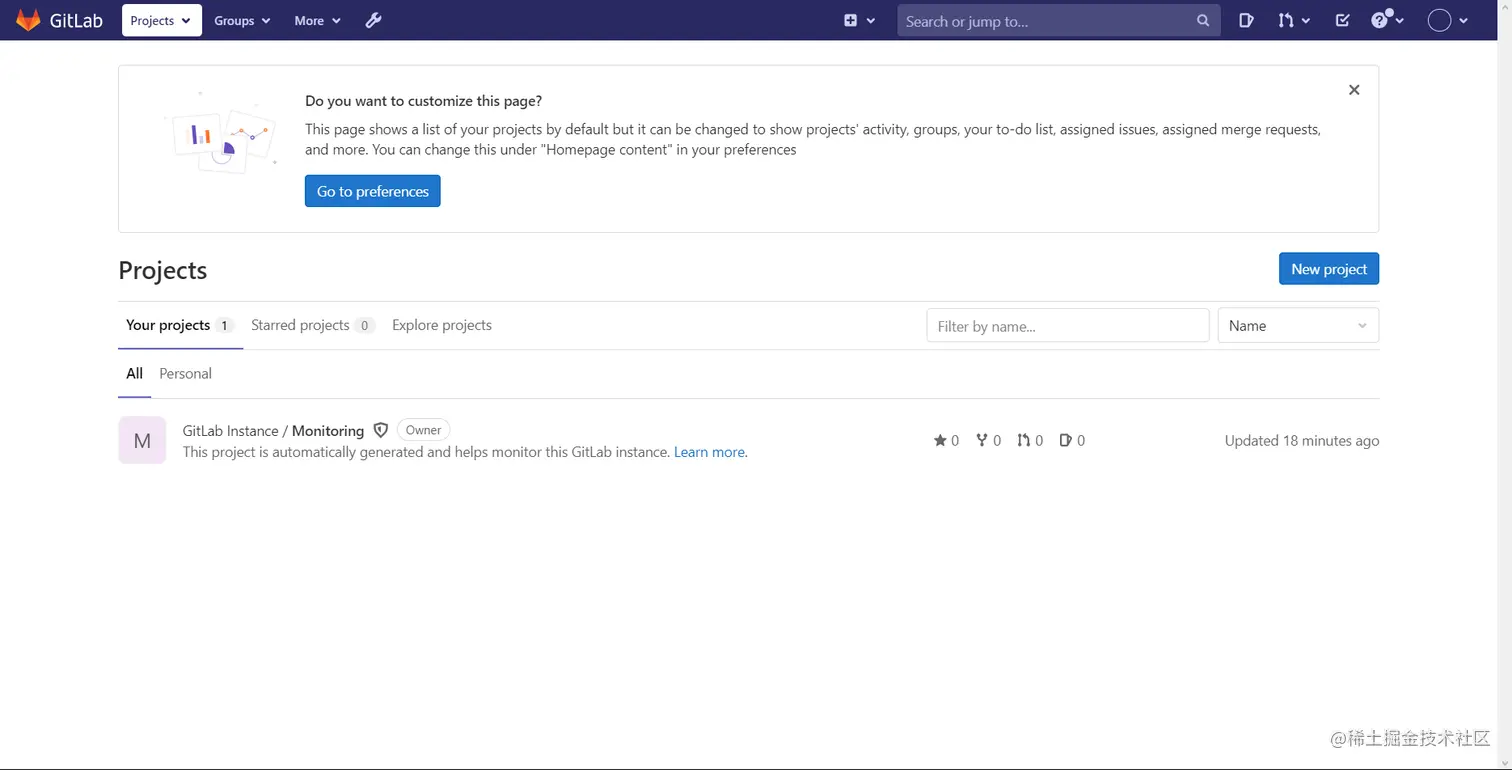Click the merge requests count for Monitoring
The height and width of the screenshot is (770, 1512).
pos(1030,440)
